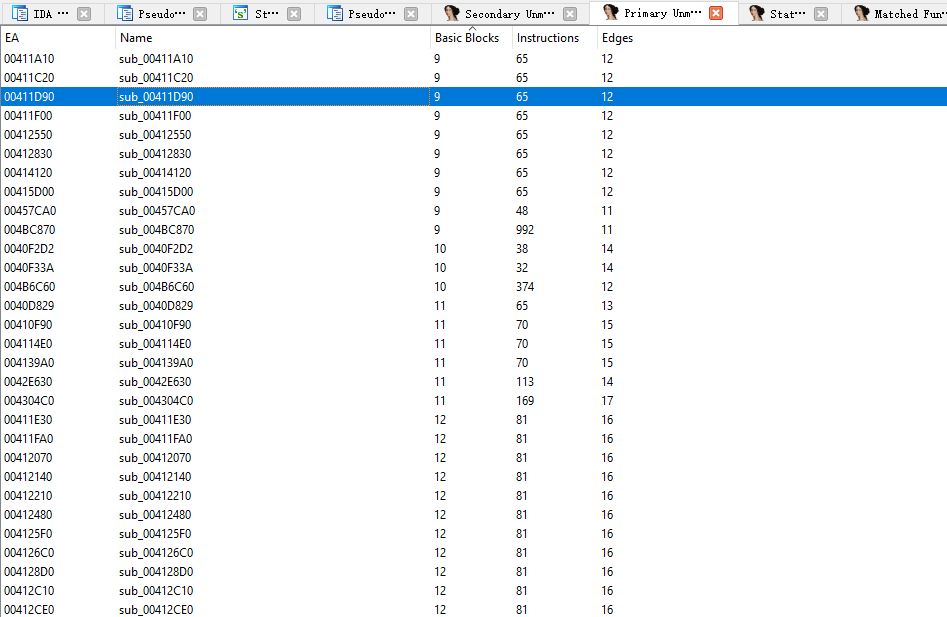Click the row for sub_00457CA0
947x617 pixels.
coord(156,211)
